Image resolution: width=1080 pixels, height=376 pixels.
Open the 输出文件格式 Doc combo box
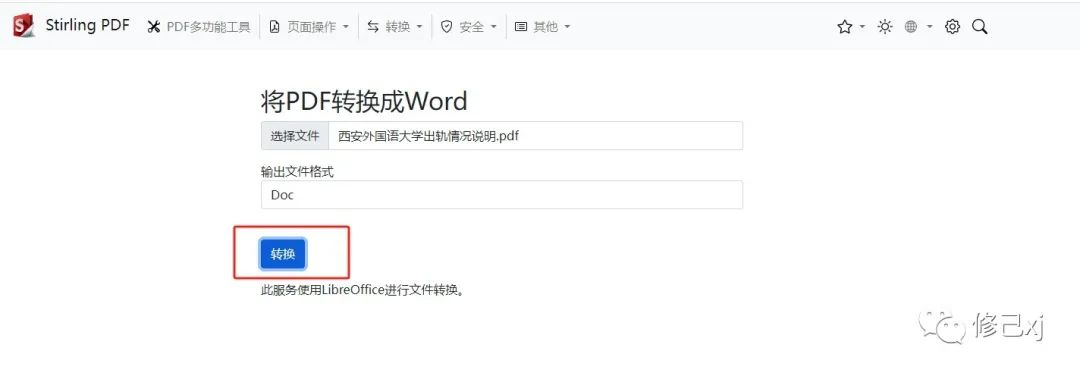click(x=501, y=195)
